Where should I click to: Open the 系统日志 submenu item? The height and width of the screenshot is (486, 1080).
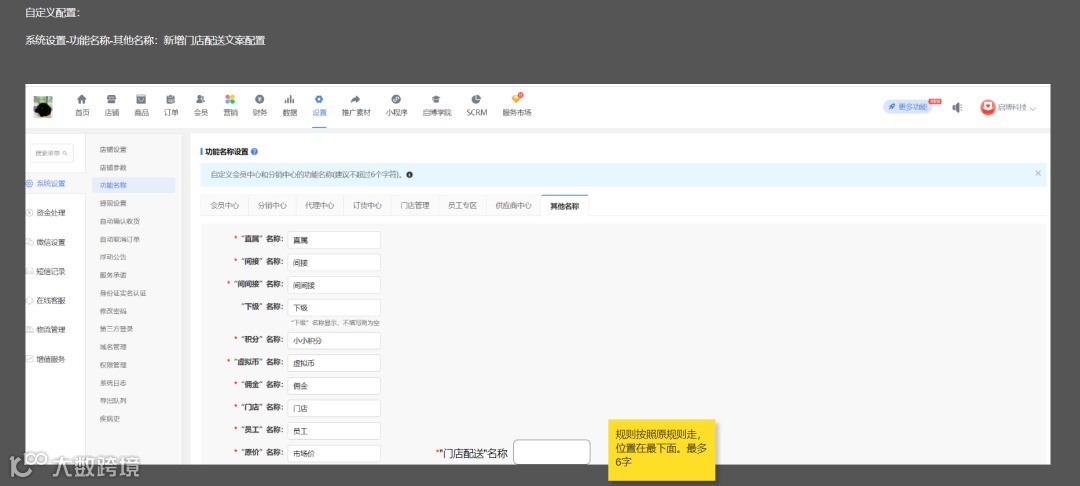click(113, 382)
